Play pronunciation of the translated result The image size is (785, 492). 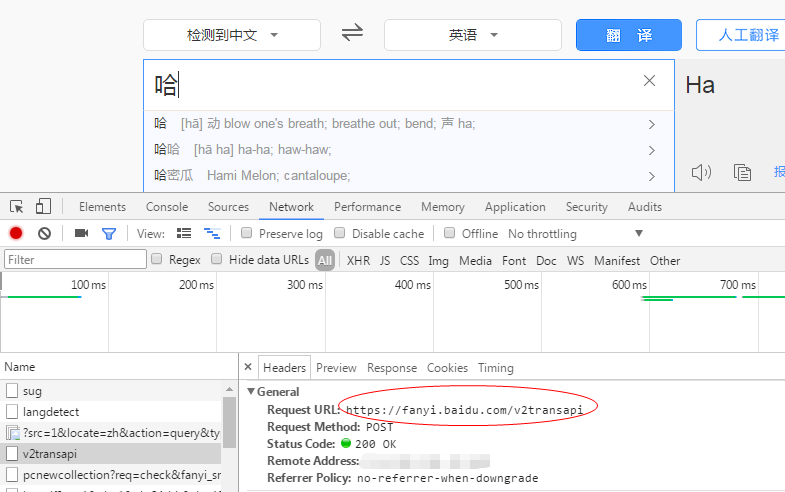pyautogui.click(x=701, y=173)
